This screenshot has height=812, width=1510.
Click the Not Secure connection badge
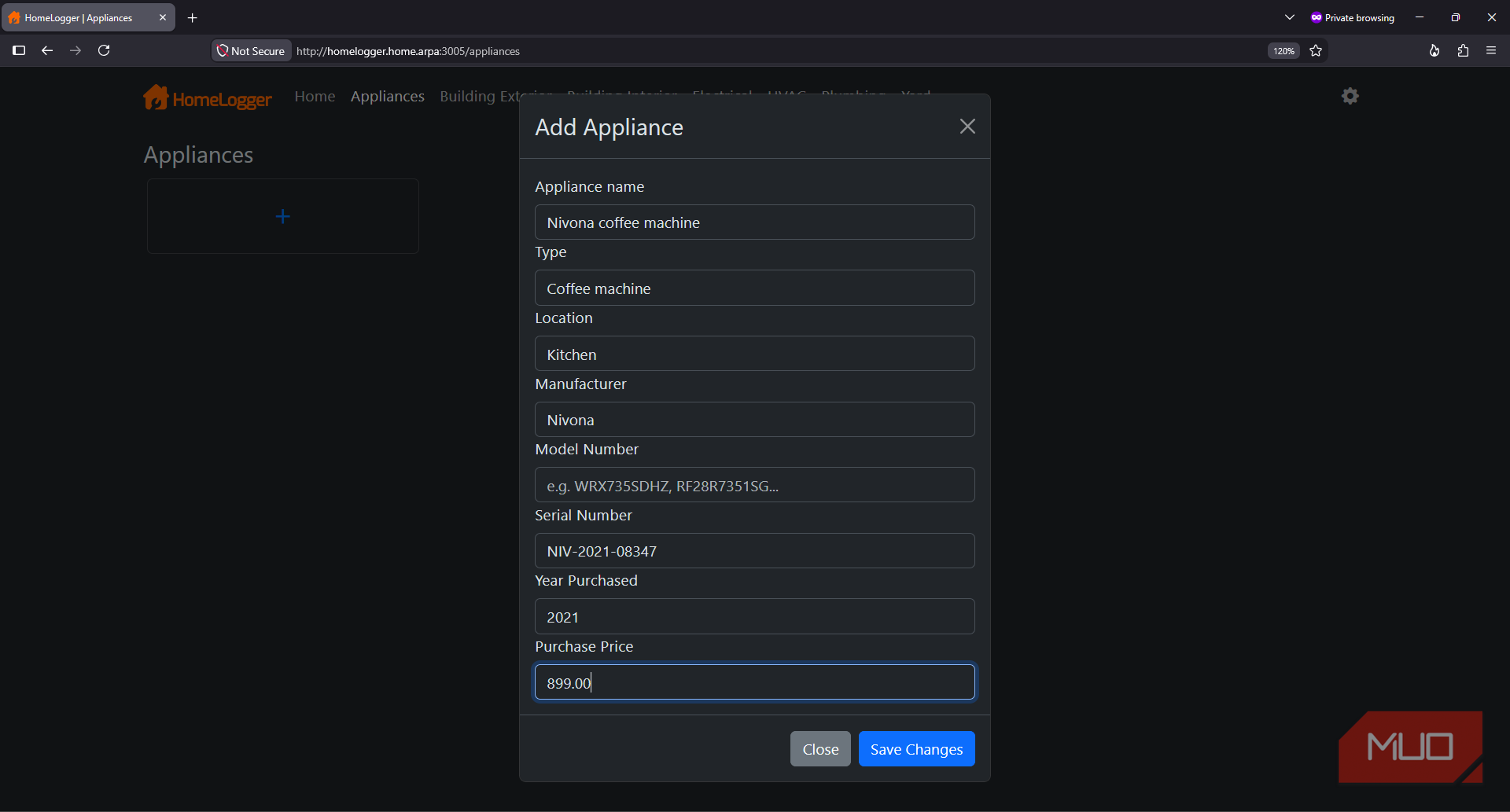click(252, 51)
